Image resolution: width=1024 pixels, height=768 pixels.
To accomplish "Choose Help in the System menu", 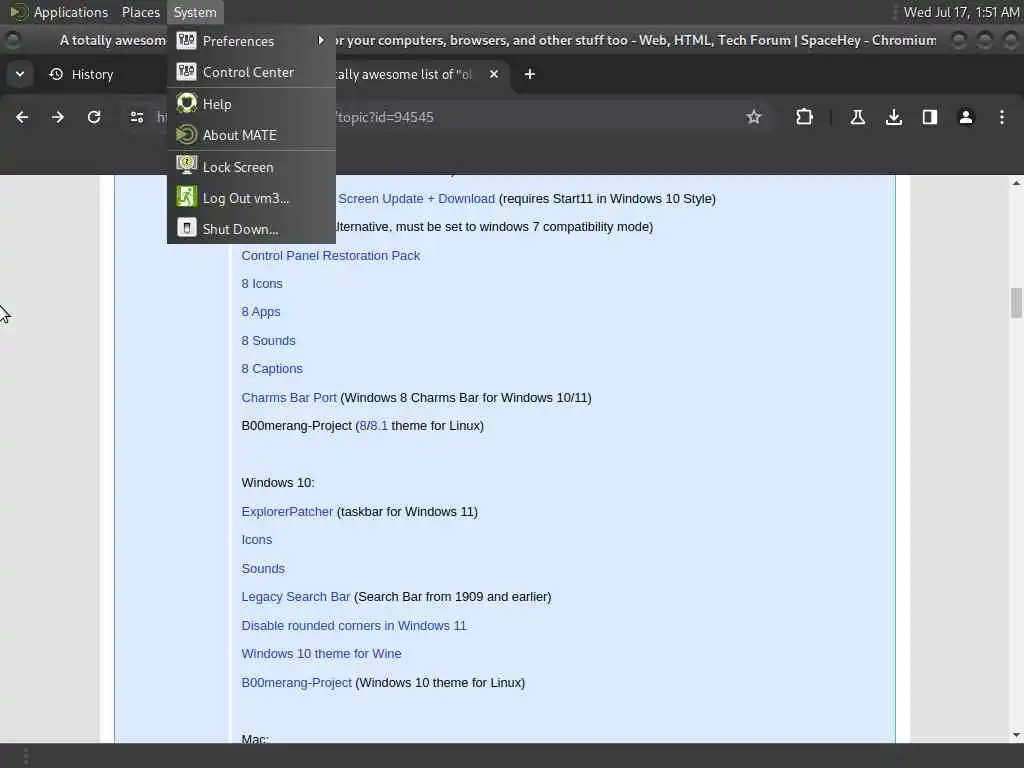I will click(x=251, y=104).
